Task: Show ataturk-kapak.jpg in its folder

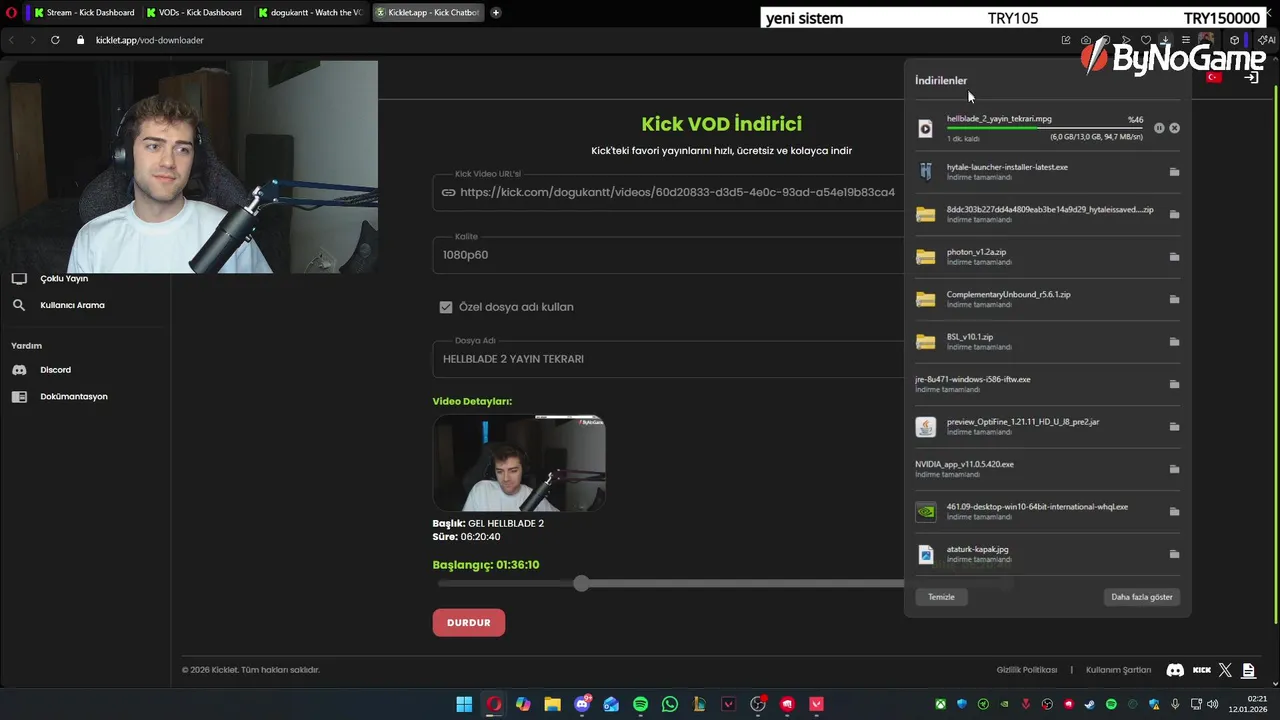Action: [1174, 554]
